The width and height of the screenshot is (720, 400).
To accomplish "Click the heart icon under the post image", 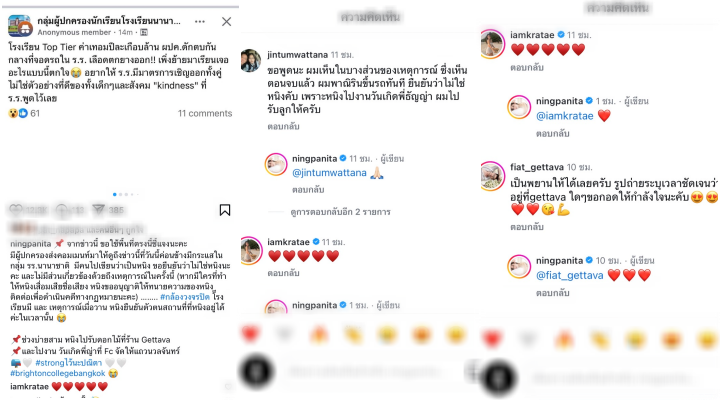I will click(16, 210).
